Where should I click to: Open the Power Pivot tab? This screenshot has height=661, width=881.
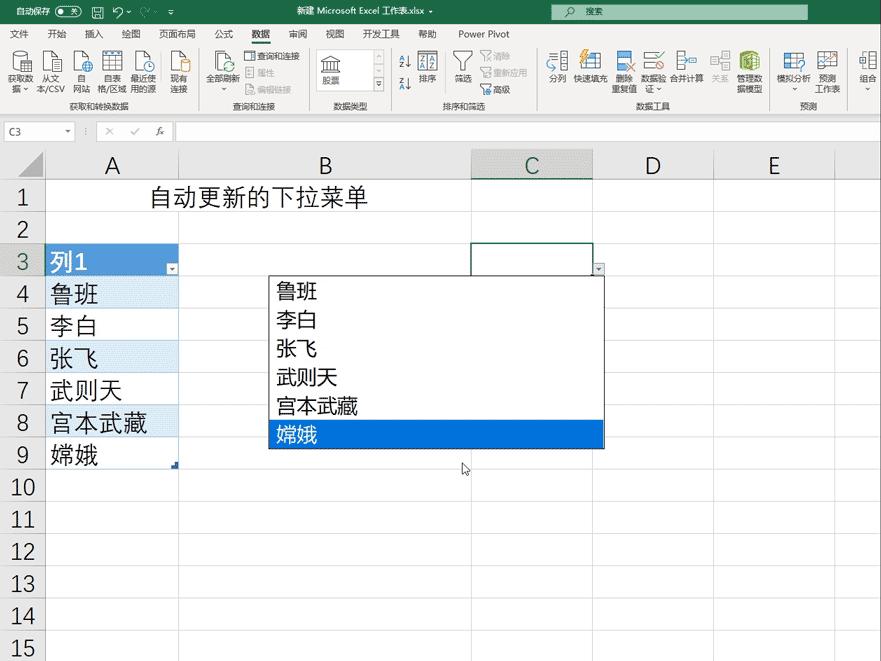point(483,33)
